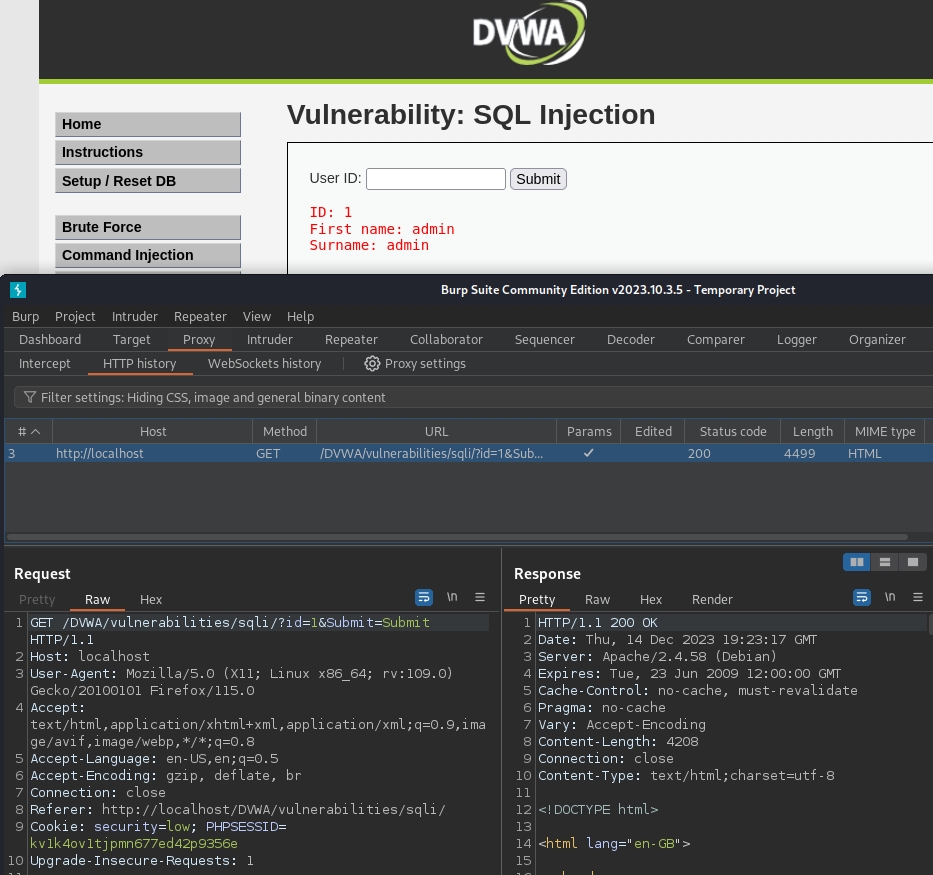Switch to side-by-side layout view
Image resolution: width=933 pixels, height=875 pixels.
point(857,563)
